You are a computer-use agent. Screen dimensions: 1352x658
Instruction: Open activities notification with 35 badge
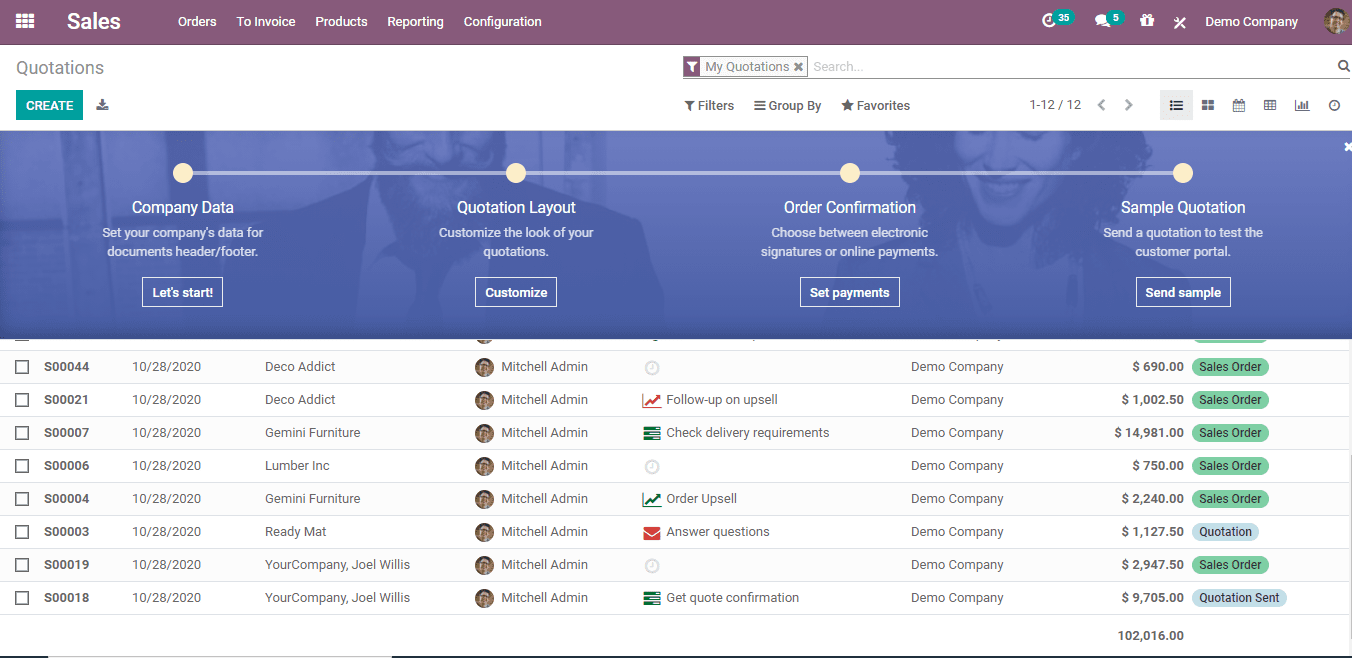pyautogui.click(x=1049, y=21)
